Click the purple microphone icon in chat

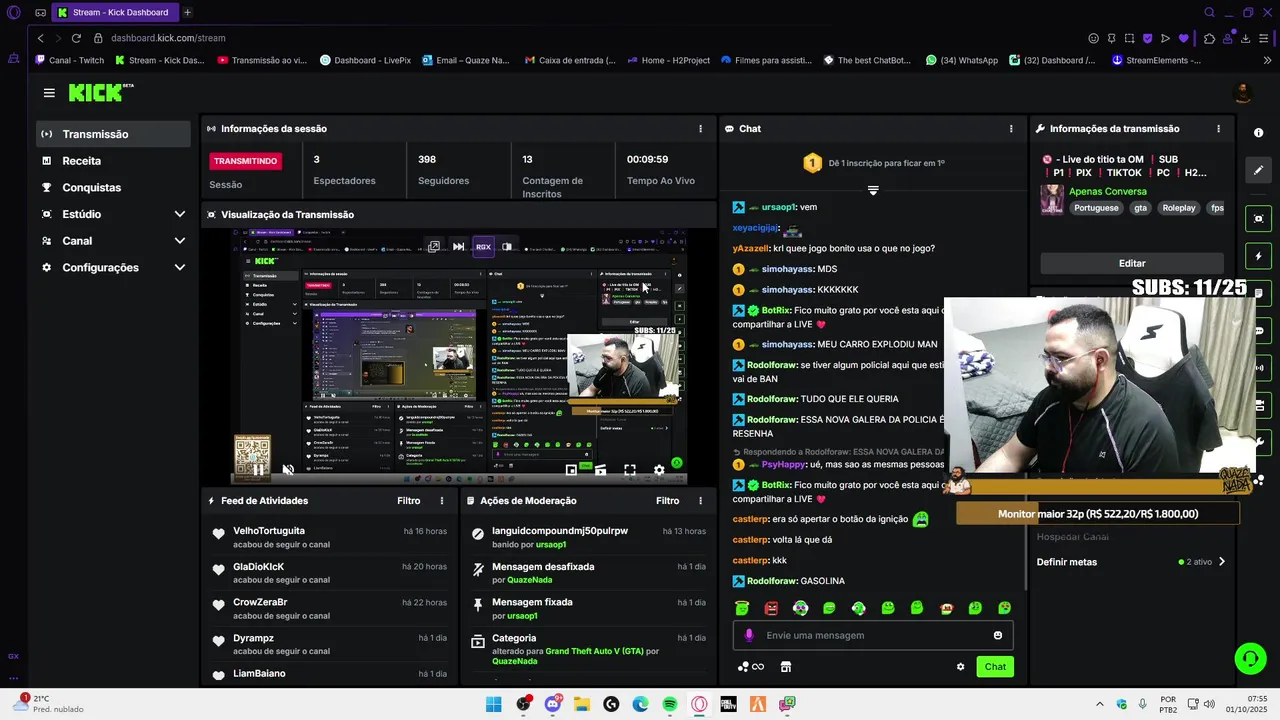click(x=749, y=635)
